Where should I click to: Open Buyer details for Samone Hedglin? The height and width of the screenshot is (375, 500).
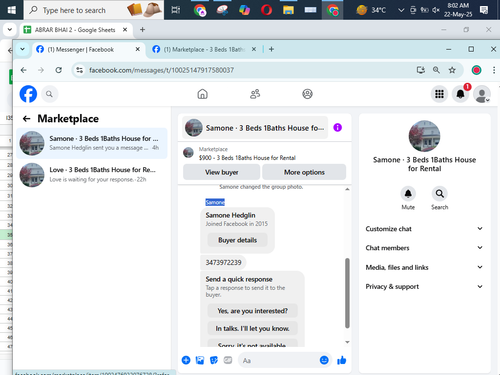(237, 240)
